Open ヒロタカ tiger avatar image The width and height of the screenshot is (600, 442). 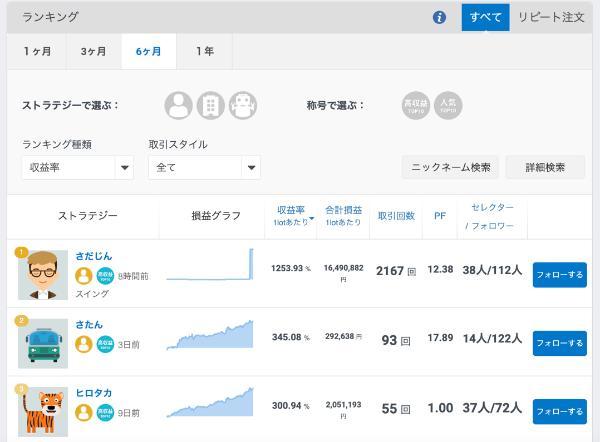pyautogui.click(x=43, y=412)
